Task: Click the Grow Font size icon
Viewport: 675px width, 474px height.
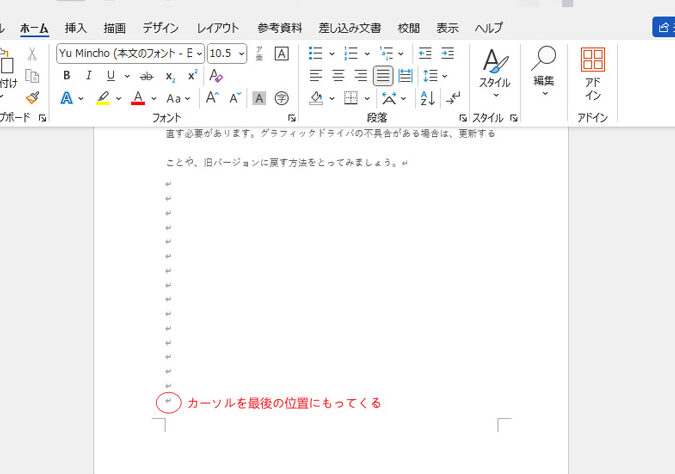Action: pos(212,98)
